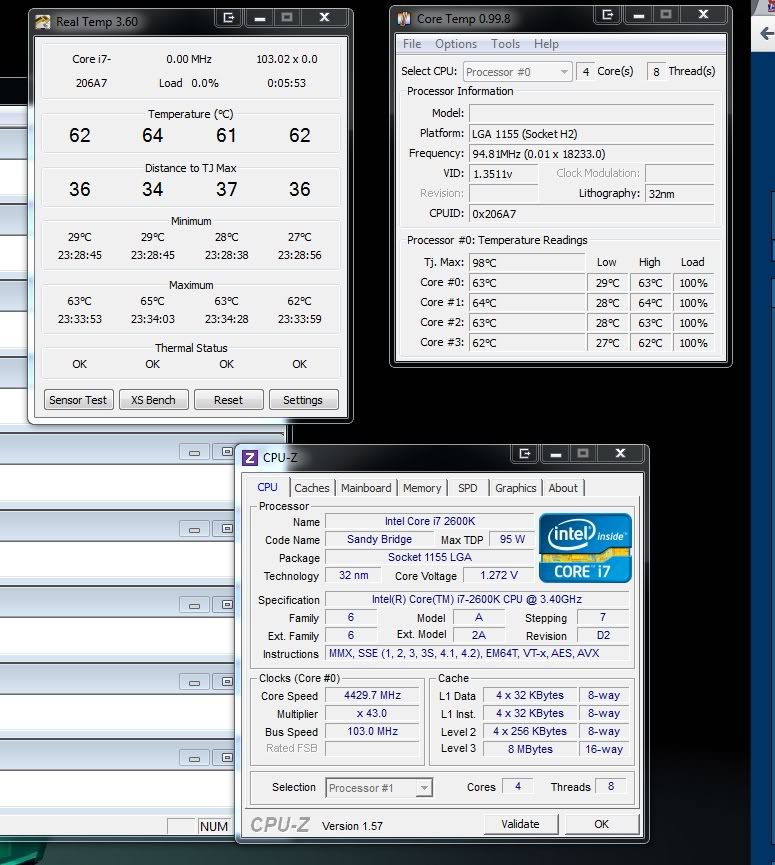Switch to the Caches tab
This screenshot has width=775, height=865.
(x=312, y=488)
